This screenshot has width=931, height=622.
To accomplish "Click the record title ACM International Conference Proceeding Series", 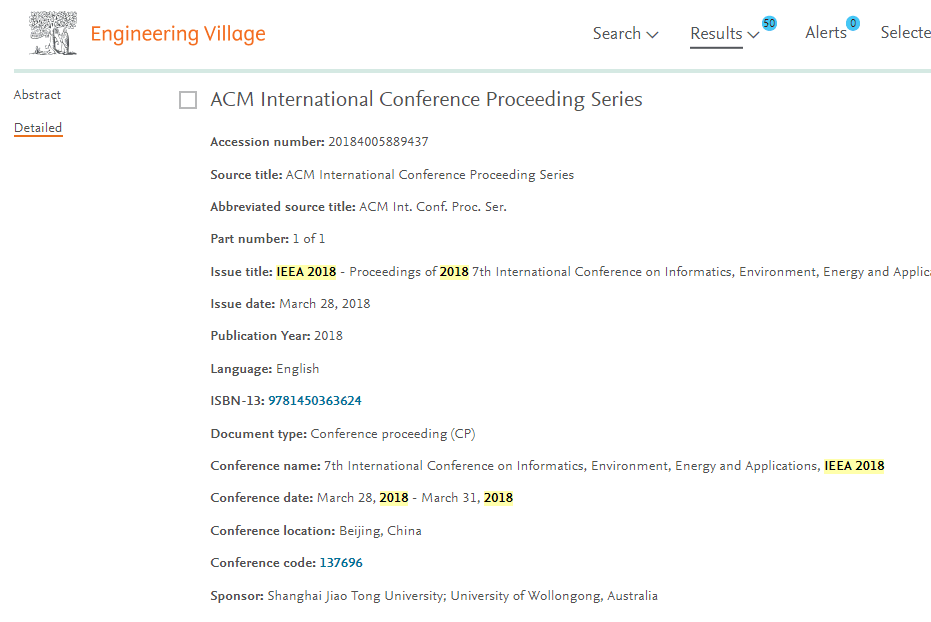I will (426, 99).
